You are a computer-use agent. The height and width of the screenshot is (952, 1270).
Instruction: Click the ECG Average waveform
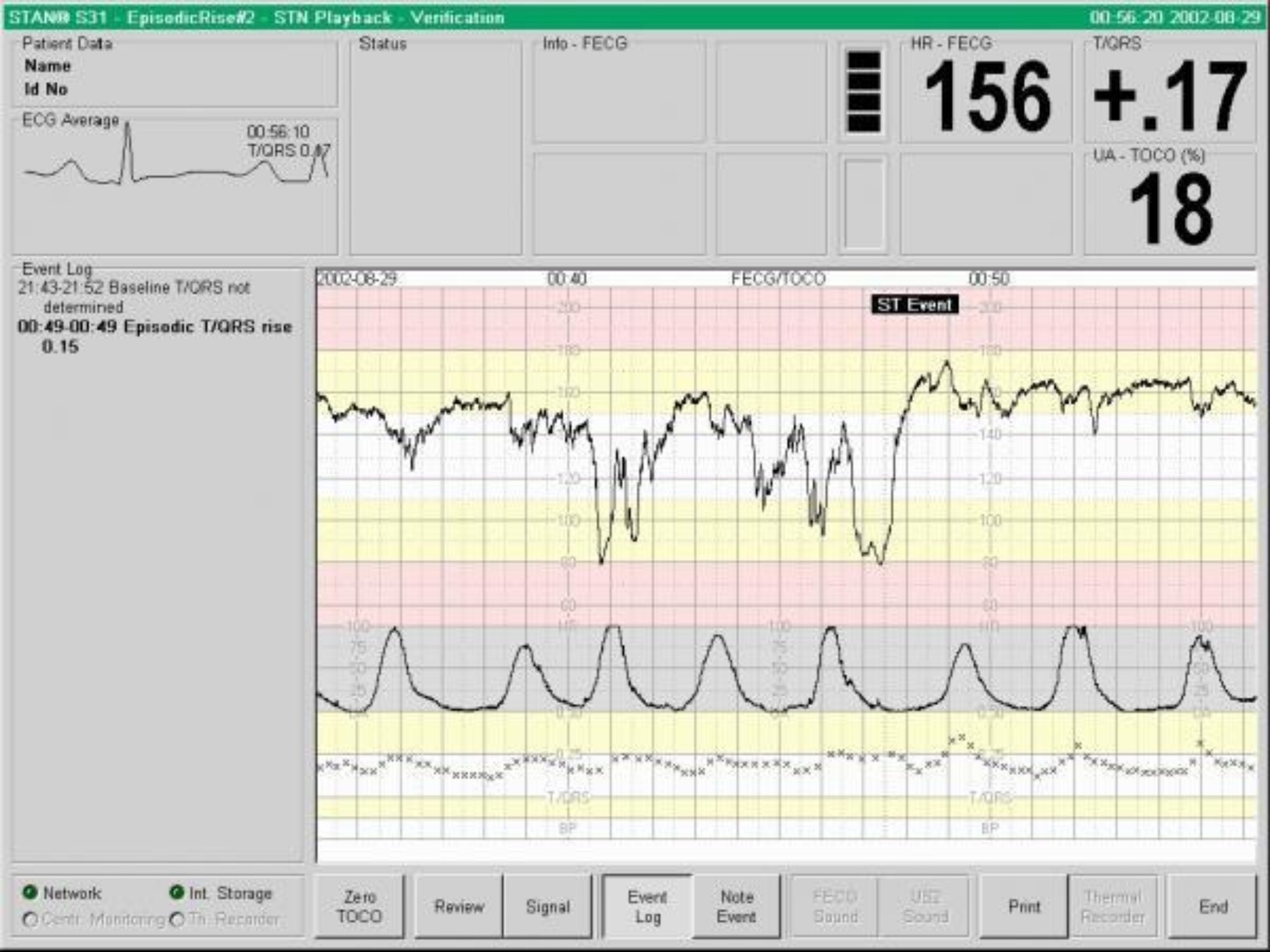pyautogui.click(x=176, y=154)
